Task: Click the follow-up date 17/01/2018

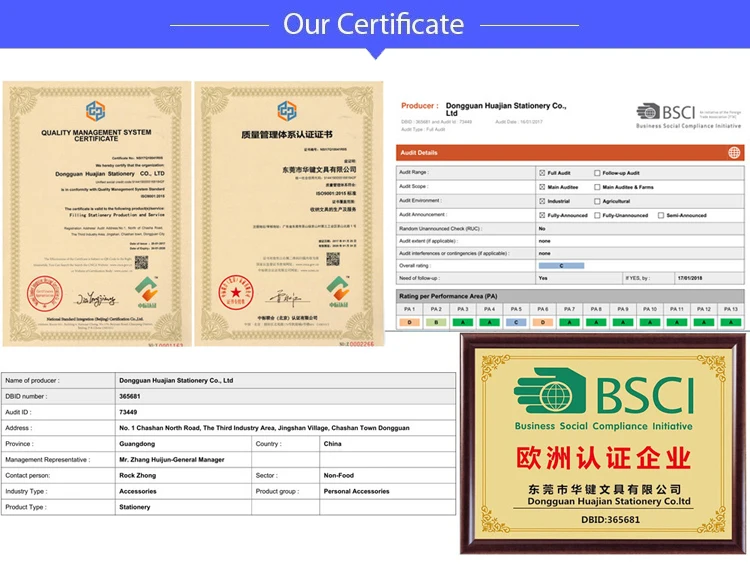Action: point(690,278)
